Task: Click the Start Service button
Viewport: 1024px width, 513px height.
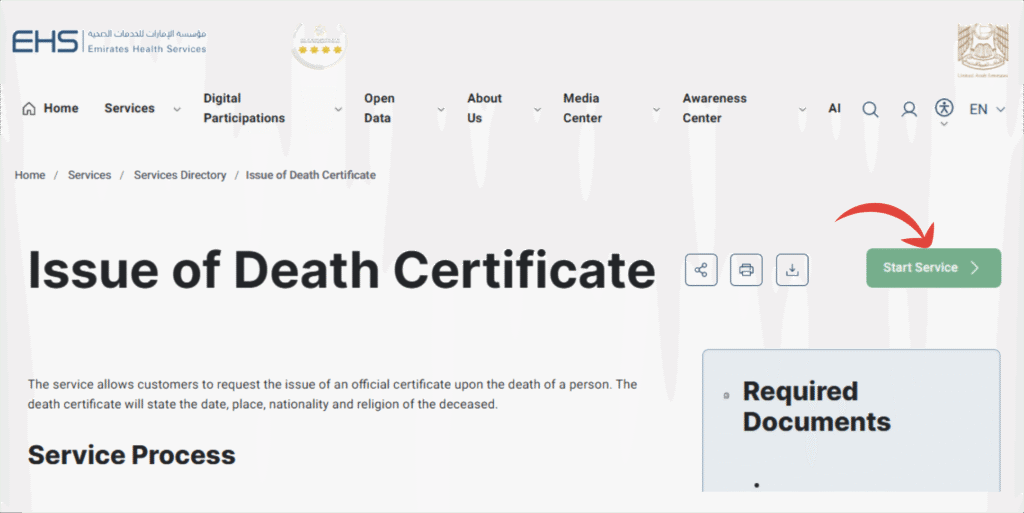Action: [933, 268]
